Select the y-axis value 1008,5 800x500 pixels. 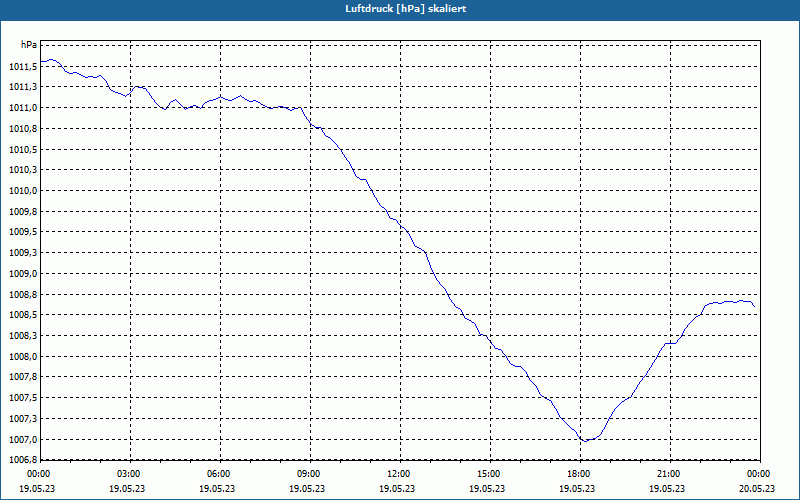[x=23, y=315]
